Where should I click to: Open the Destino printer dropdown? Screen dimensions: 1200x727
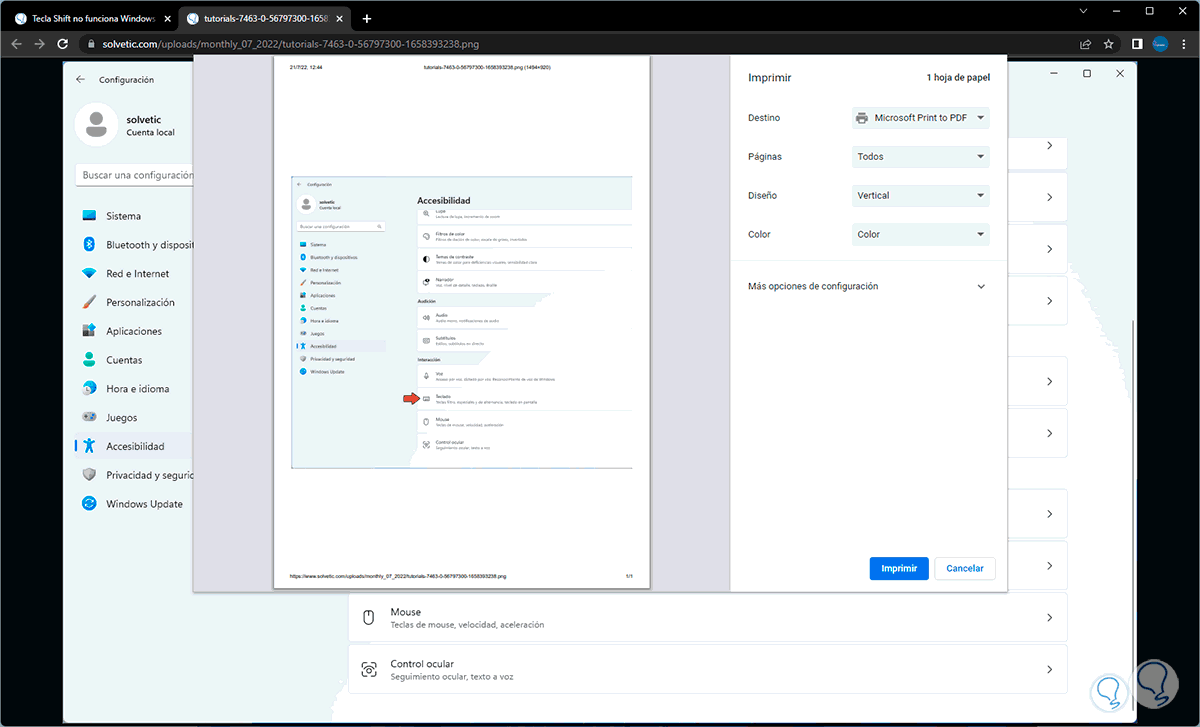[x=920, y=118]
